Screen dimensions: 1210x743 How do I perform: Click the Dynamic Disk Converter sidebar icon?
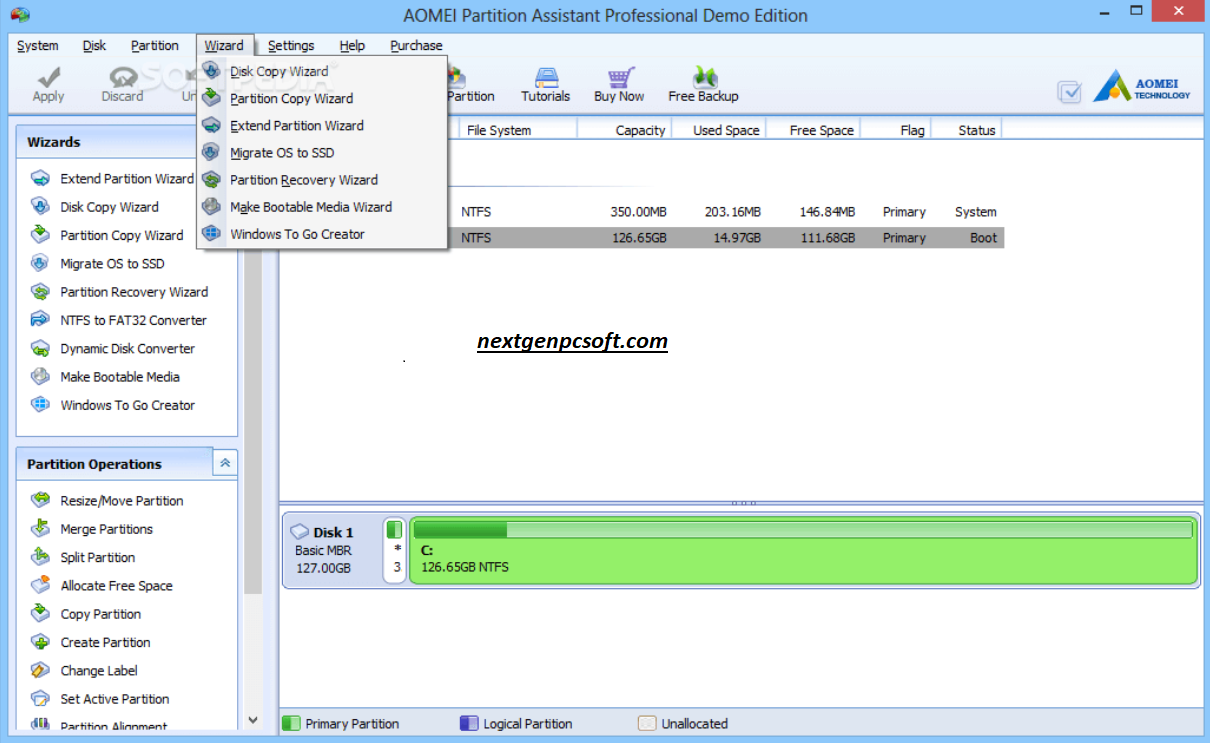click(x=40, y=349)
